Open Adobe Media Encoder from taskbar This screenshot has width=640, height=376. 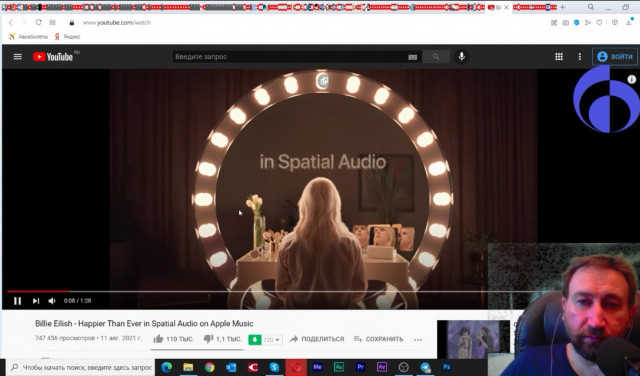pyautogui.click(x=317, y=367)
